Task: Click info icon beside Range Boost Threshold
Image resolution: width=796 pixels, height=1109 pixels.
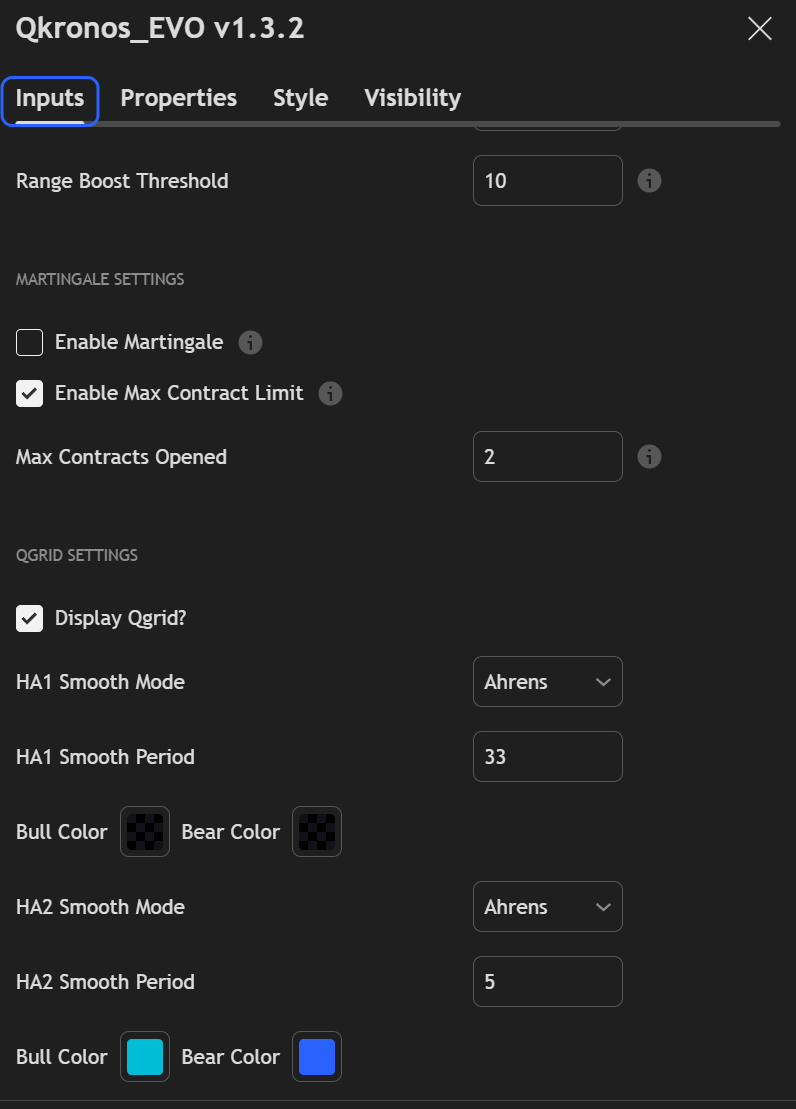Action: (x=650, y=181)
